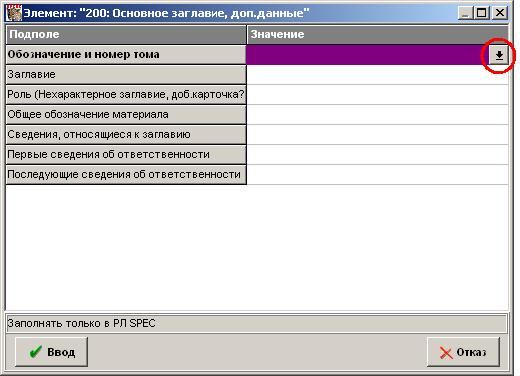Select the Общее обозначение материала row label

click(x=126, y=114)
